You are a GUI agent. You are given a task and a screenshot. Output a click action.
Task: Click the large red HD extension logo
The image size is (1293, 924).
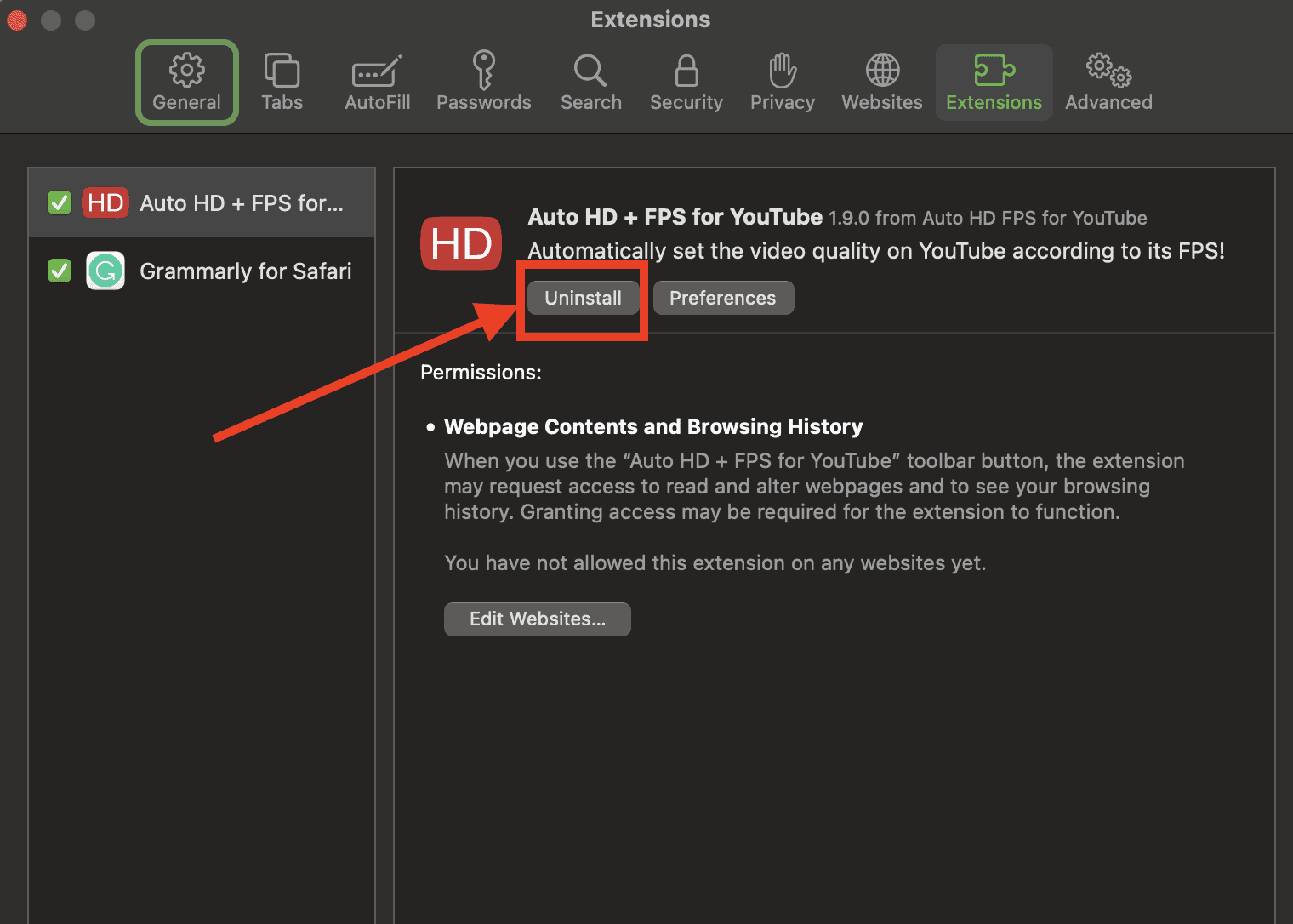coord(461,243)
